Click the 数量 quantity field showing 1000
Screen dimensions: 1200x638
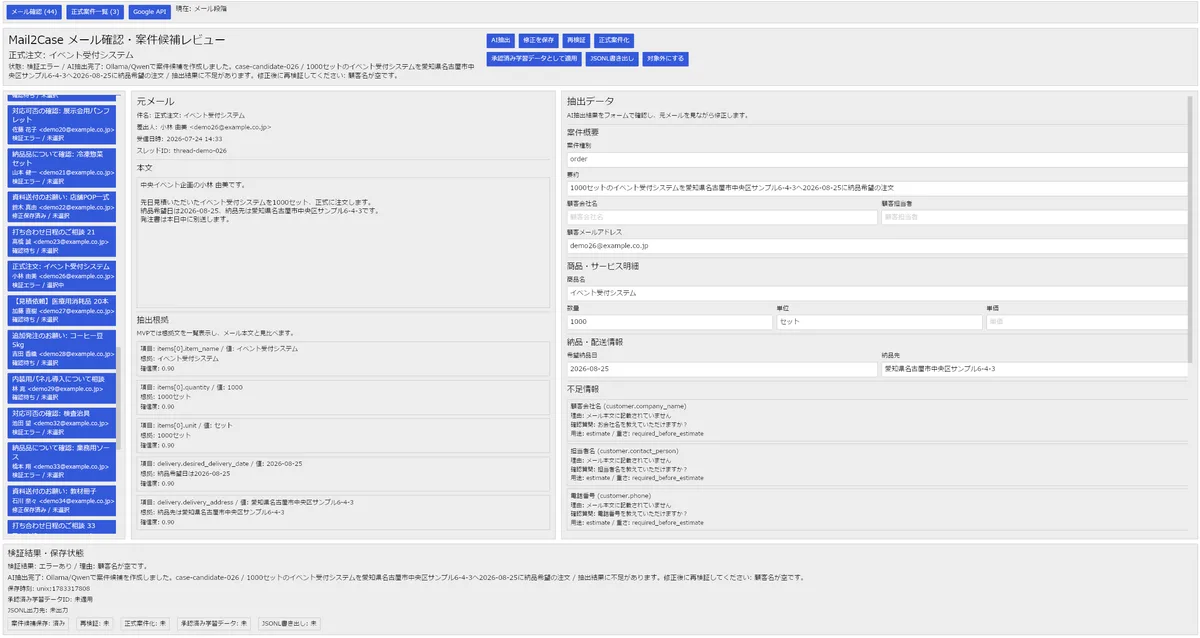coord(669,322)
